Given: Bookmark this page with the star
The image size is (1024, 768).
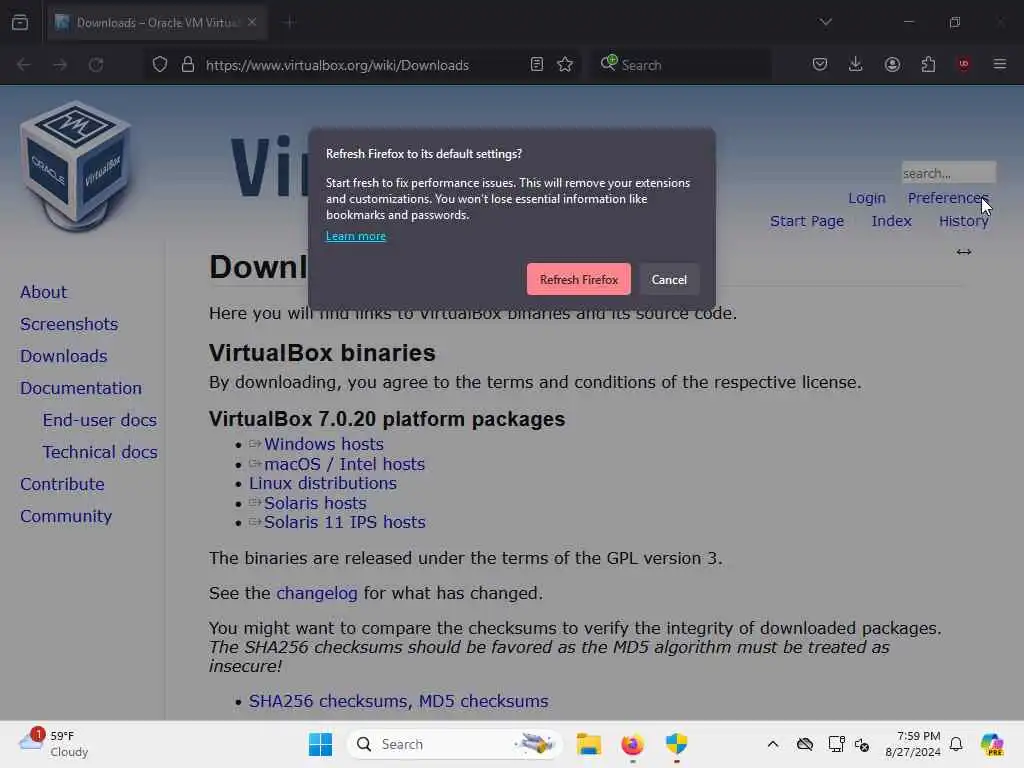Looking at the screenshot, I should point(566,65).
